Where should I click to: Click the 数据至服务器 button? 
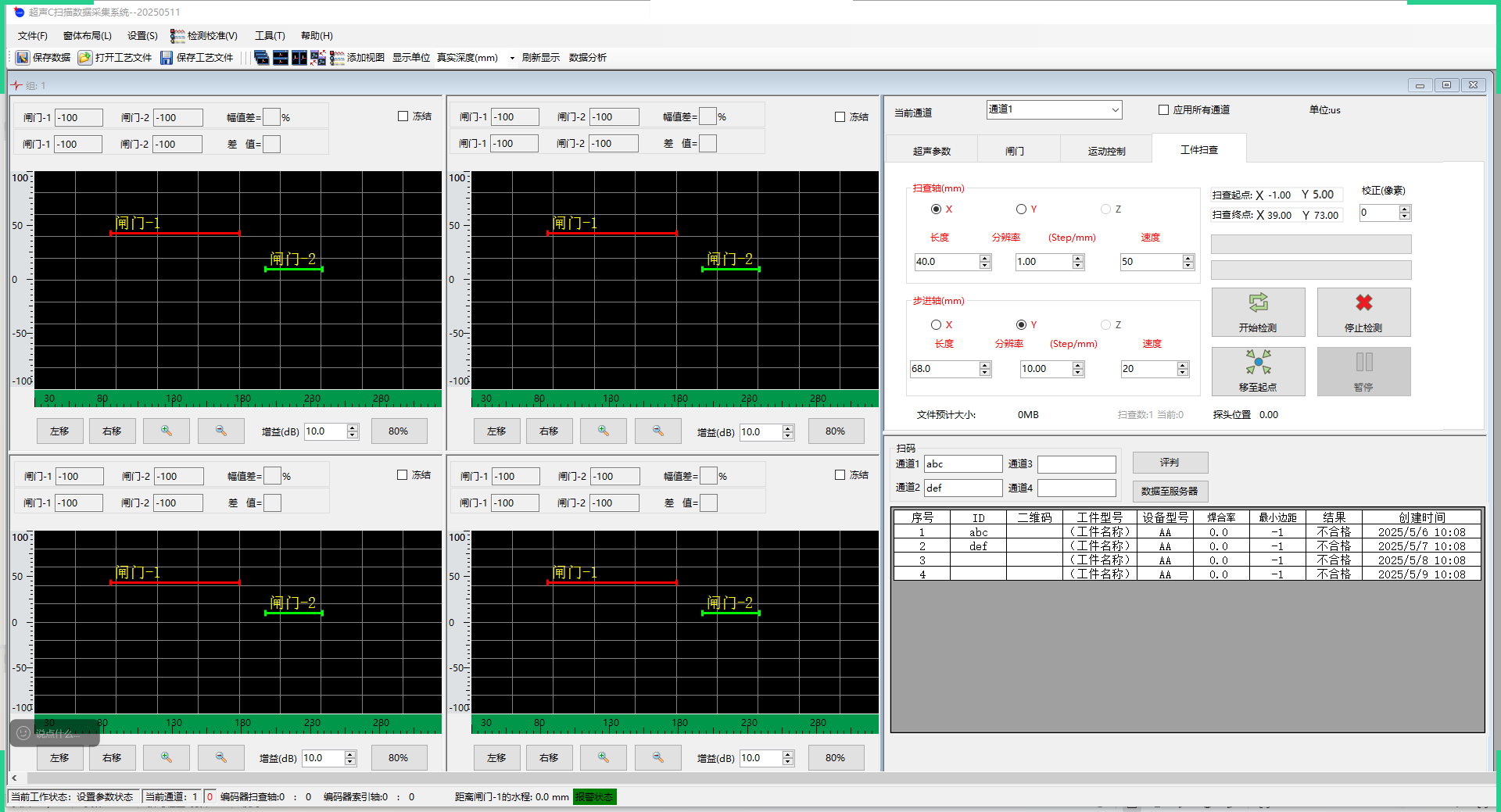pos(1170,491)
